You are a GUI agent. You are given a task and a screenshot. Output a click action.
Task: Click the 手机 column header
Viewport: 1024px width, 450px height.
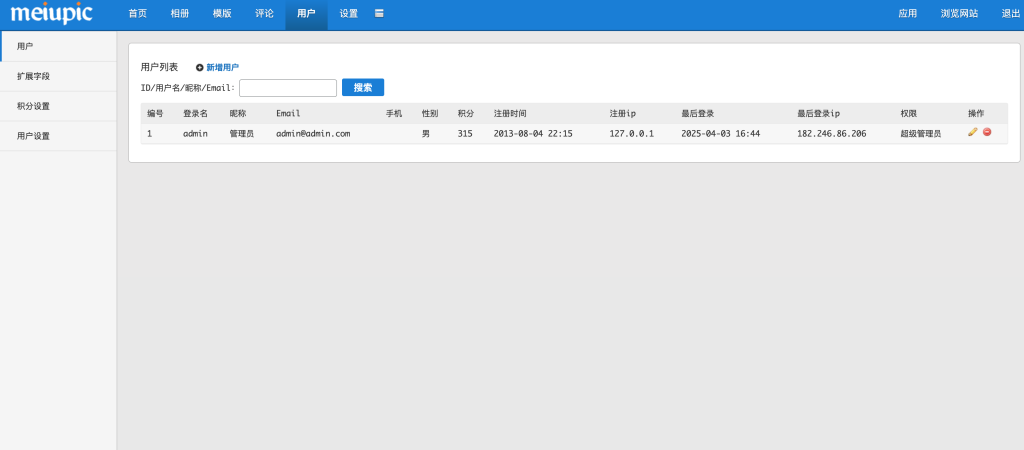click(394, 114)
